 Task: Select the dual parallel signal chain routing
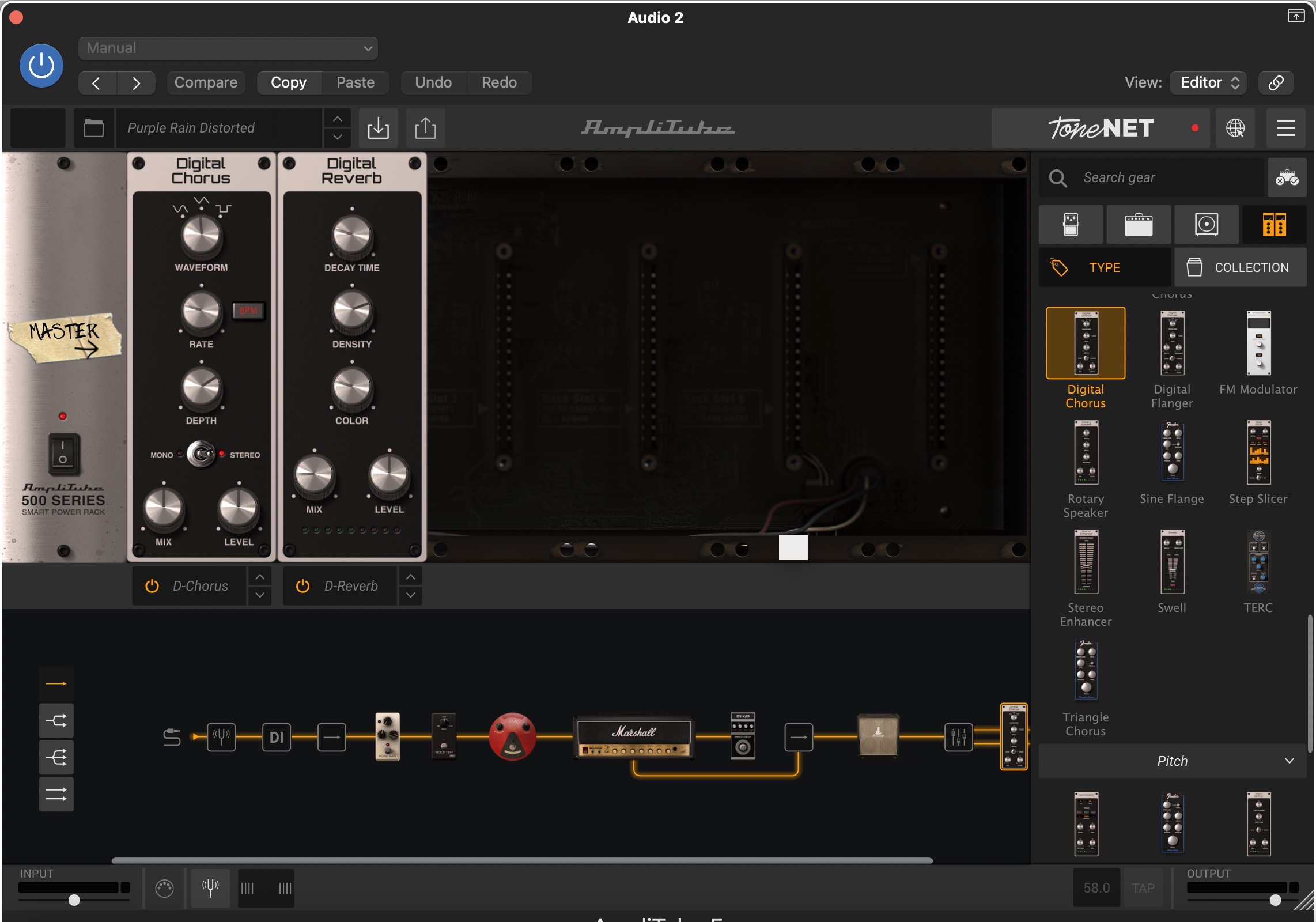click(56, 794)
